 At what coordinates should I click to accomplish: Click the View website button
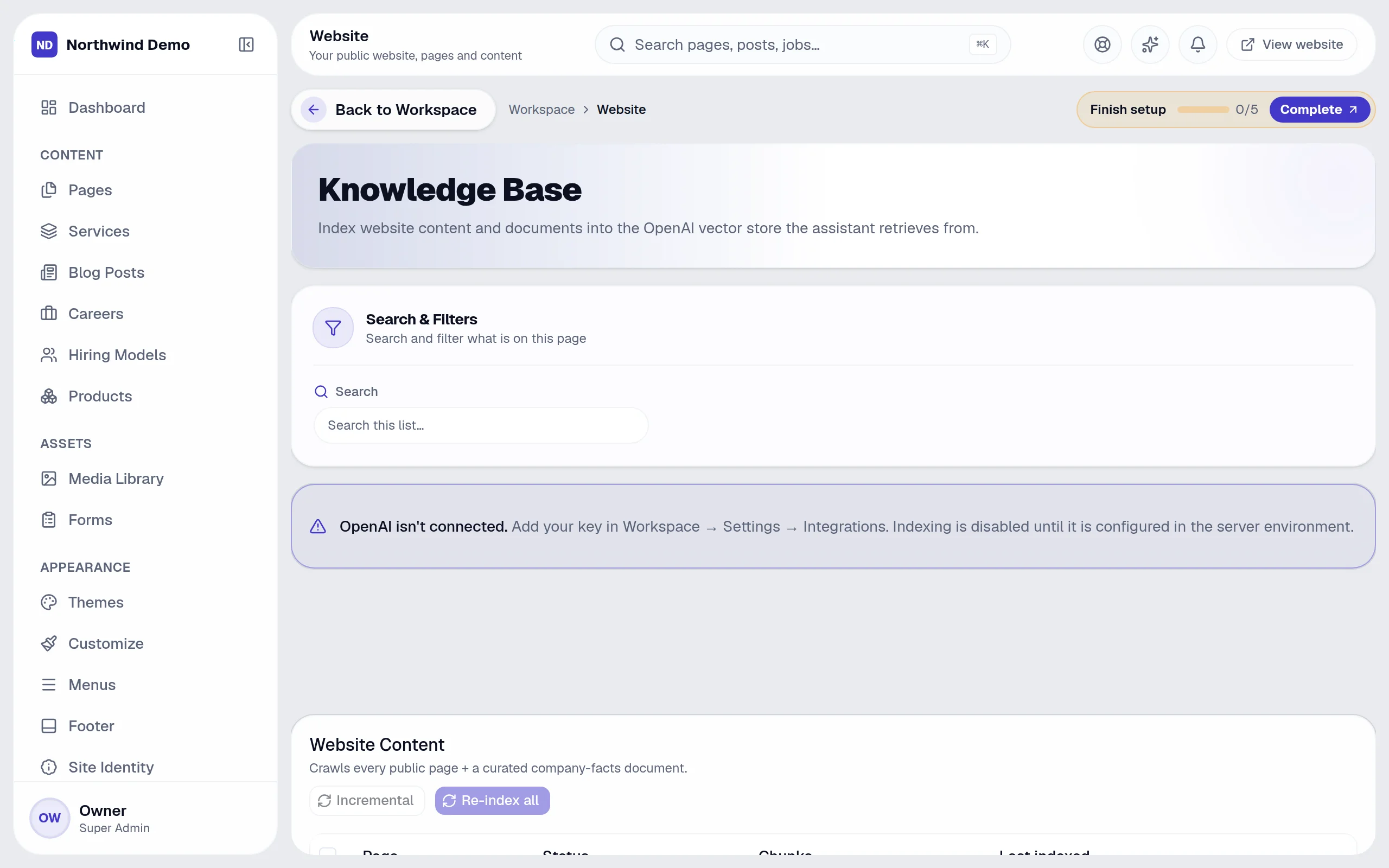point(1291,44)
